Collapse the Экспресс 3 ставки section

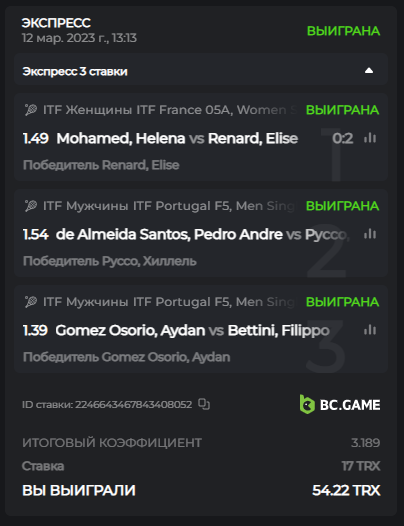(369, 70)
